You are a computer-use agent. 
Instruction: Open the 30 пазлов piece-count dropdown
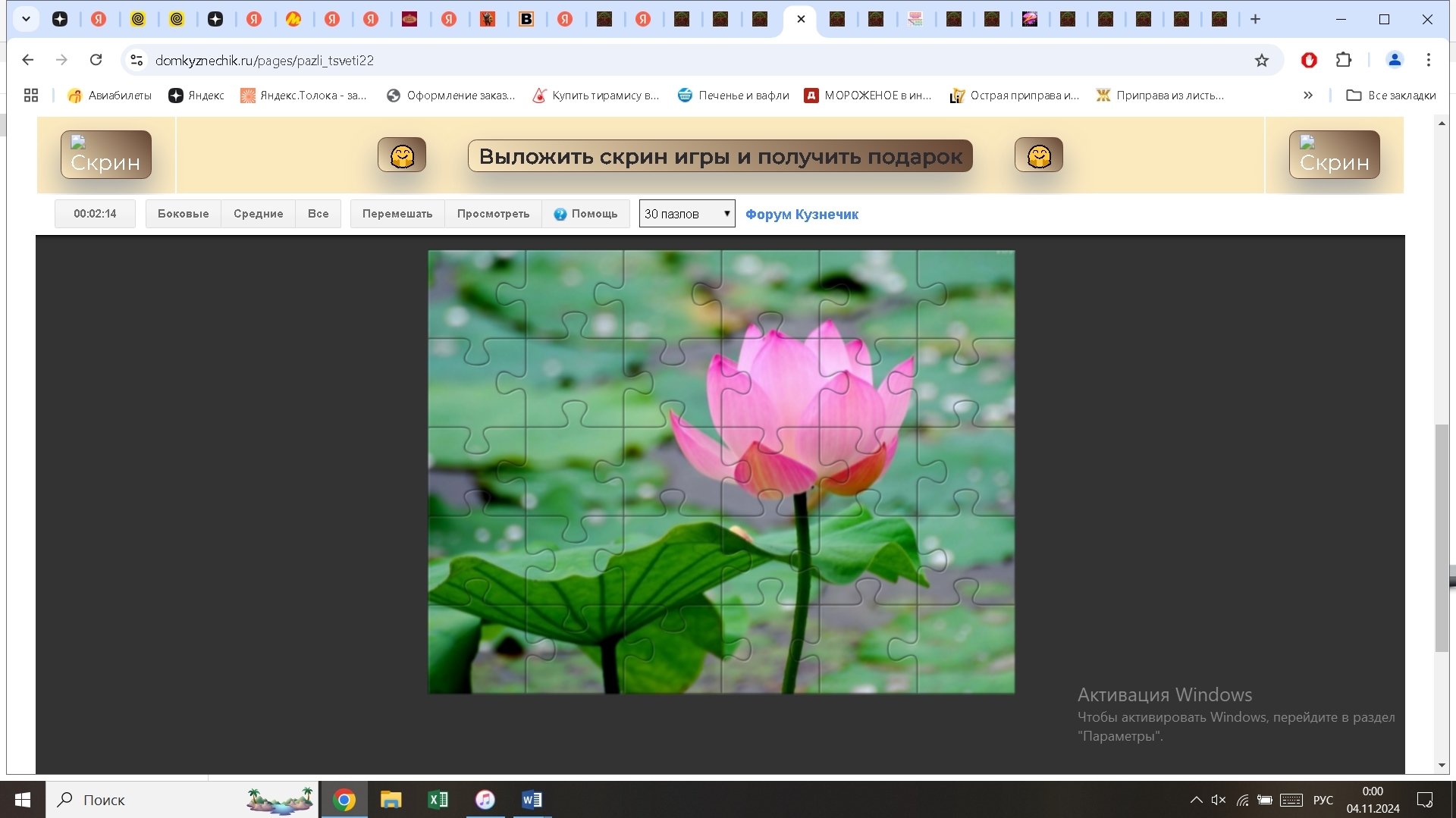(687, 214)
